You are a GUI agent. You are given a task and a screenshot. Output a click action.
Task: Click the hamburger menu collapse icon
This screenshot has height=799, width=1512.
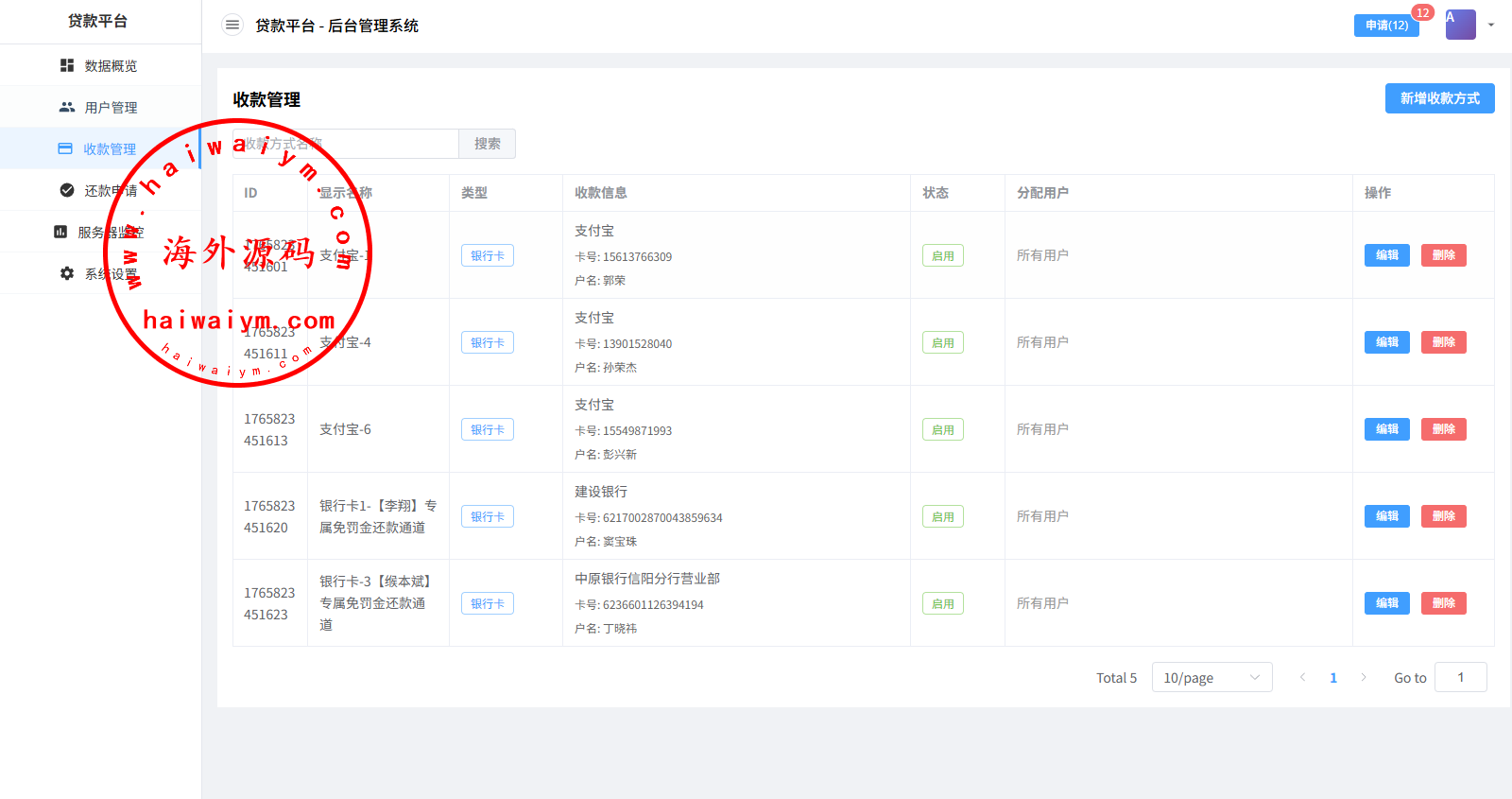232,26
